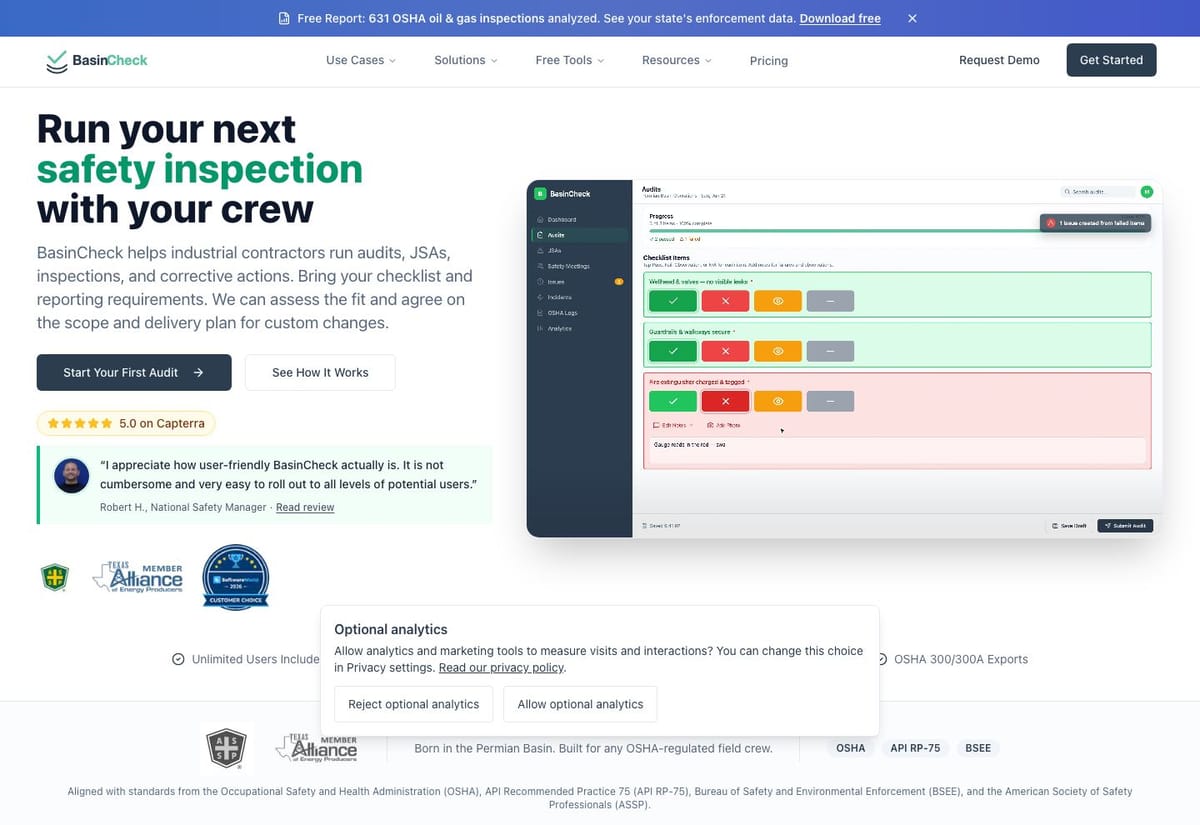Flag Fire extinguisher item with the orange eye
The image size is (1200, 825).
pos(778,401)
